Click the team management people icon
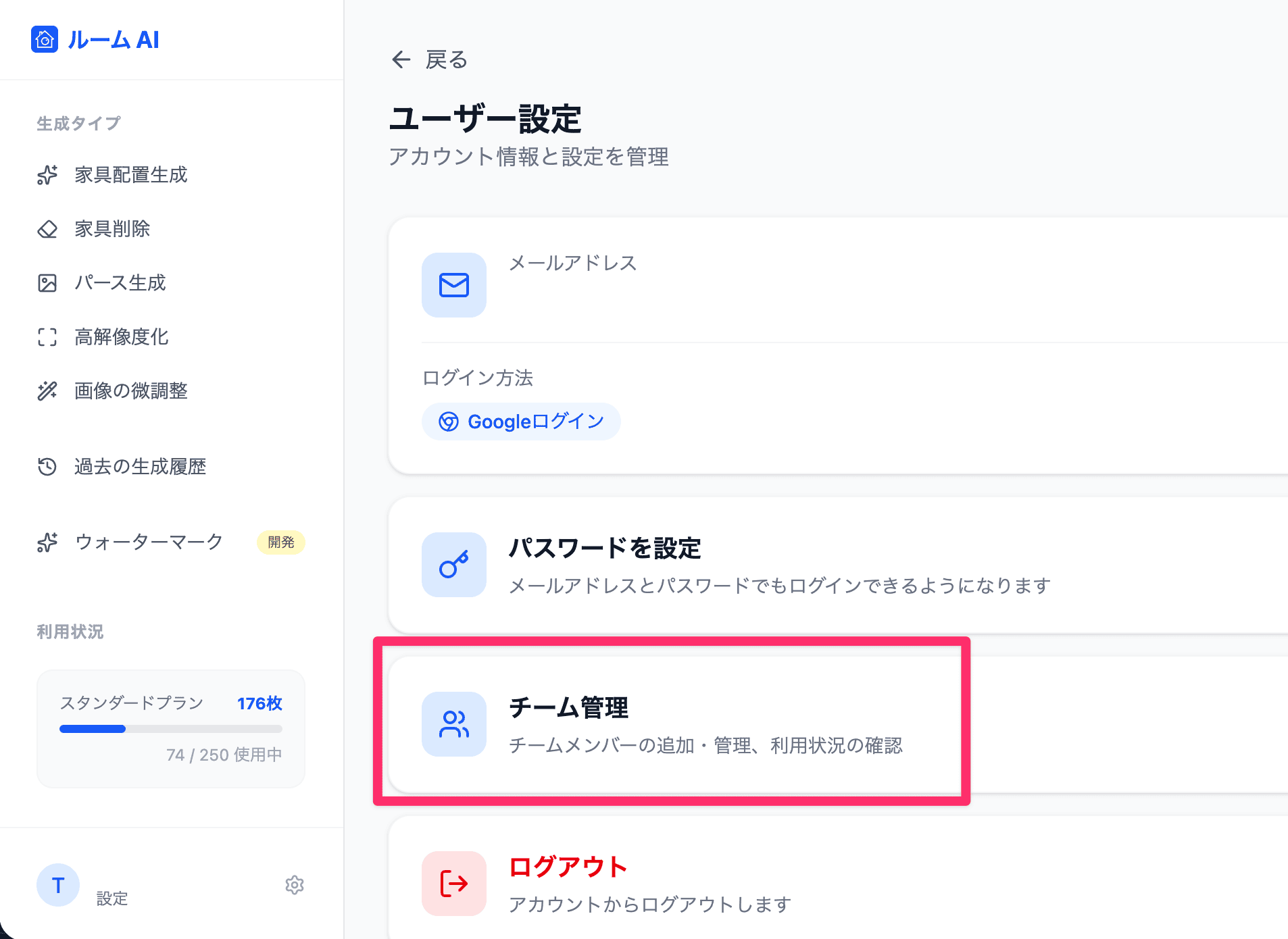This screenshot has height=939, width=1288. click(454, 724)
